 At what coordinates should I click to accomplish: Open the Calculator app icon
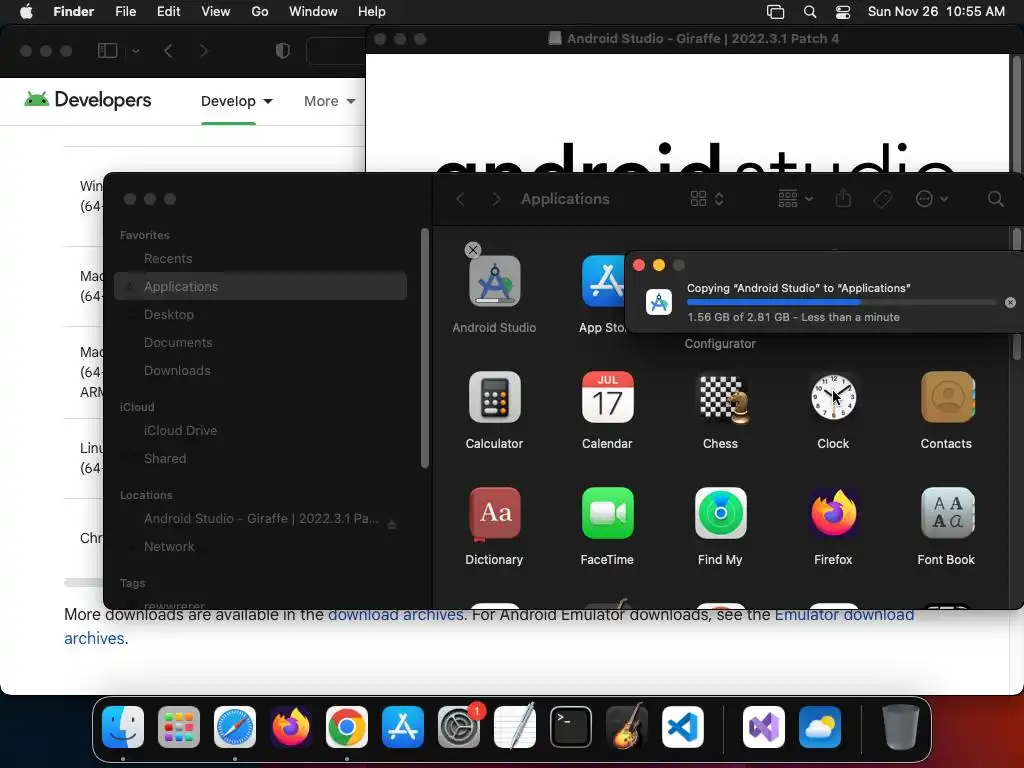tap(494, 397)
